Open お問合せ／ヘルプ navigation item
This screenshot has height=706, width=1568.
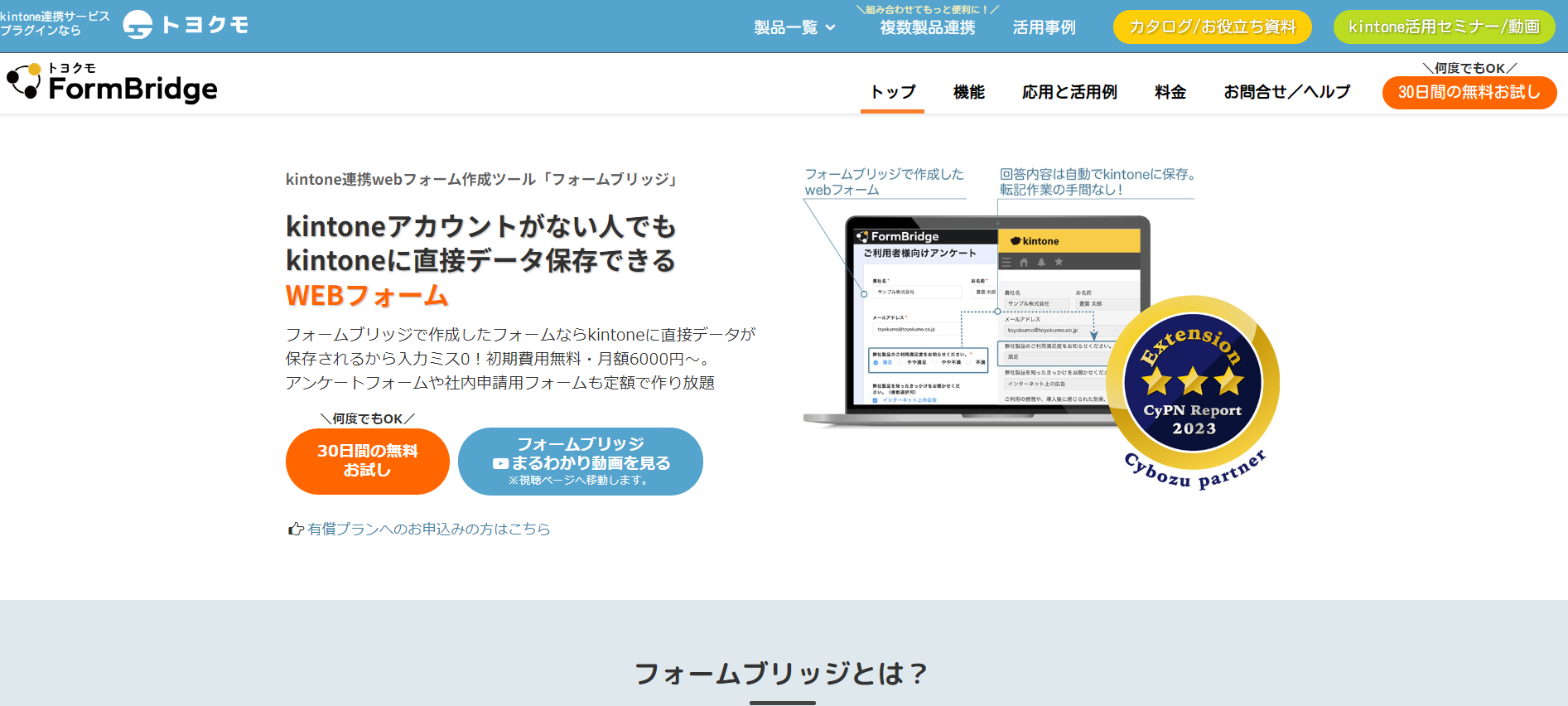(1286, 92)
